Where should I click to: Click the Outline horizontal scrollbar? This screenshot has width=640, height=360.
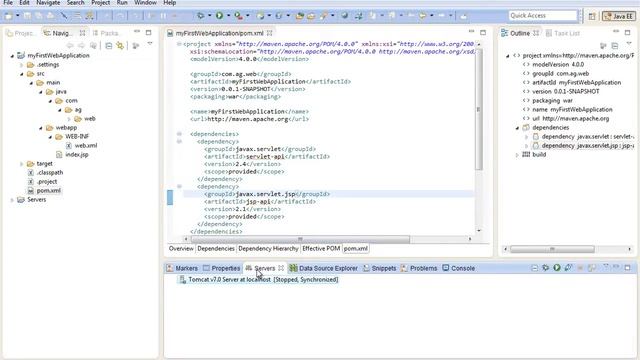coord(552,249)
